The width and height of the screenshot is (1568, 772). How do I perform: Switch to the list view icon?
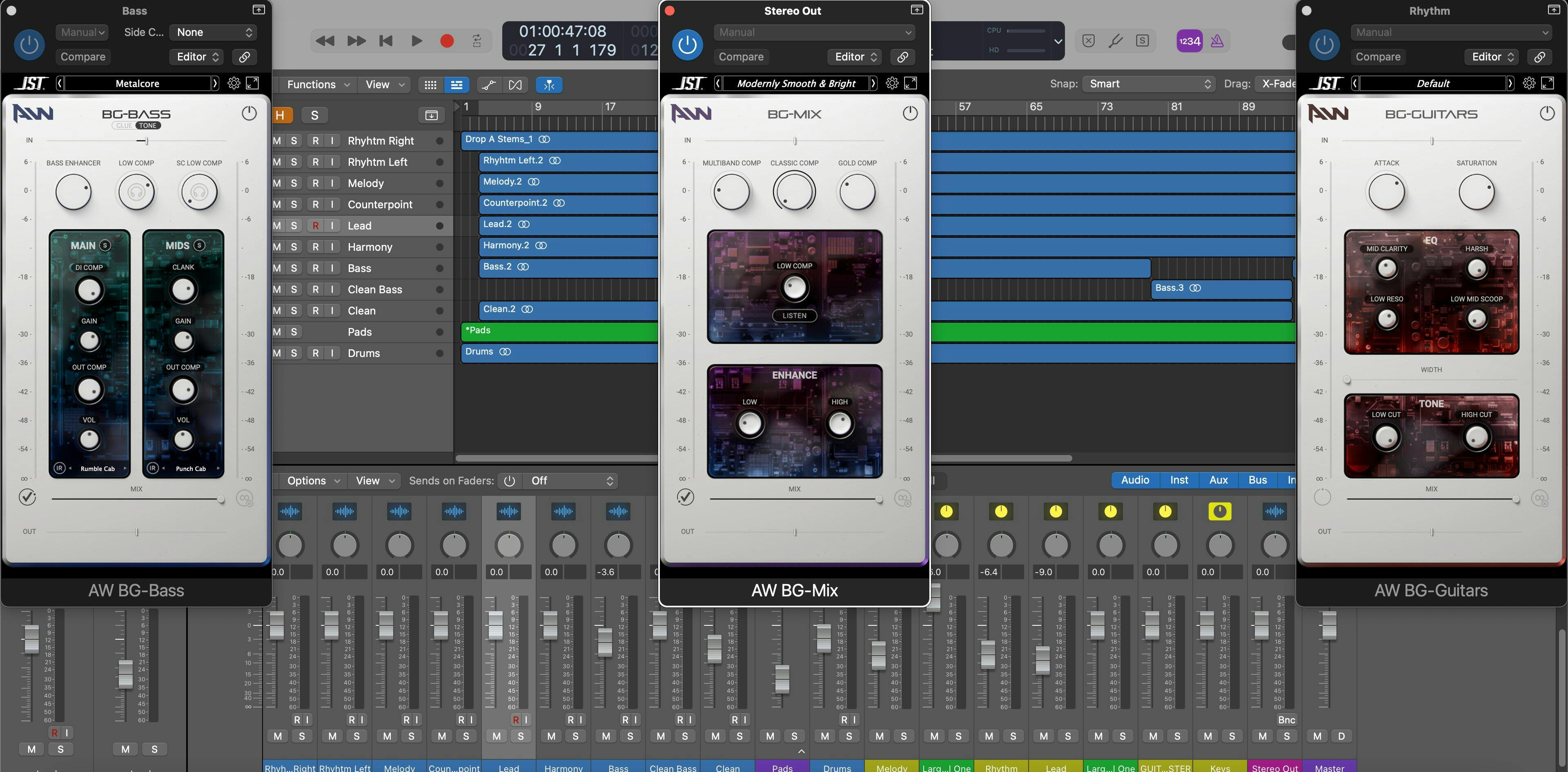[x=457, y=85]
